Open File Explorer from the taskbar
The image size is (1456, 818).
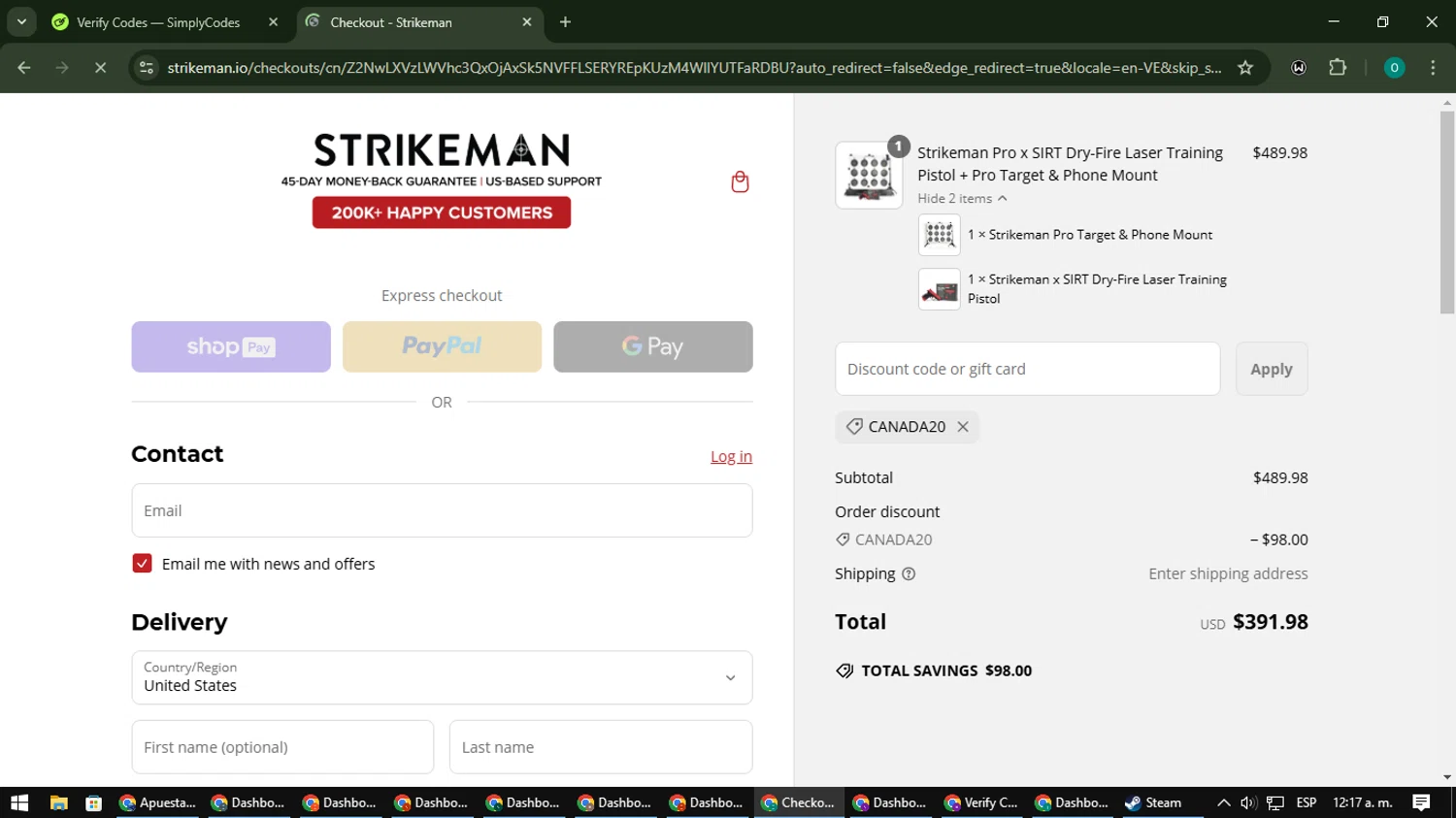58,802
